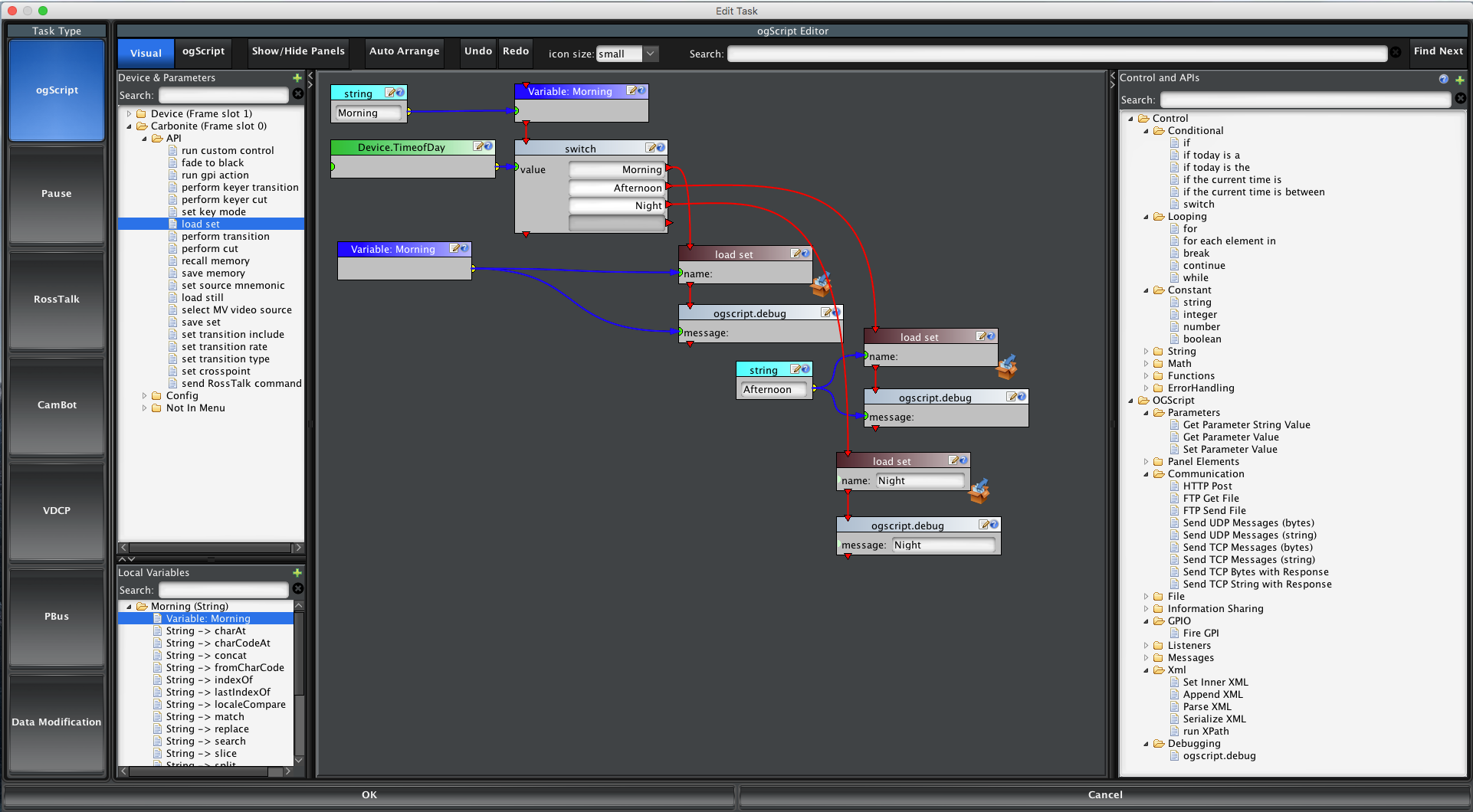Screen dimensions: 1473x812
Task: Confirm with the OK button
Action: click(369, 795)
